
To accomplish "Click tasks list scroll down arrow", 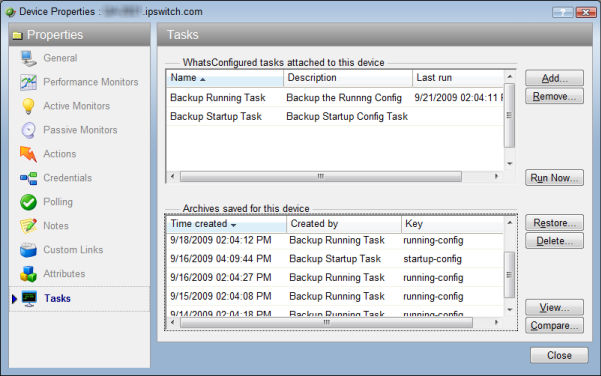I will click(509, 164).
